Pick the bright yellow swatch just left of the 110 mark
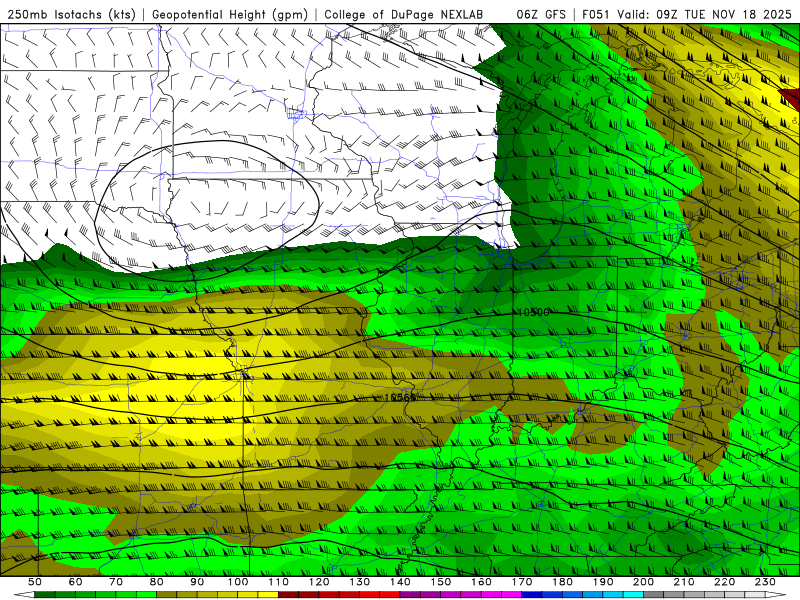This screenshot has width=800, height=600. [x=268, y=595]
